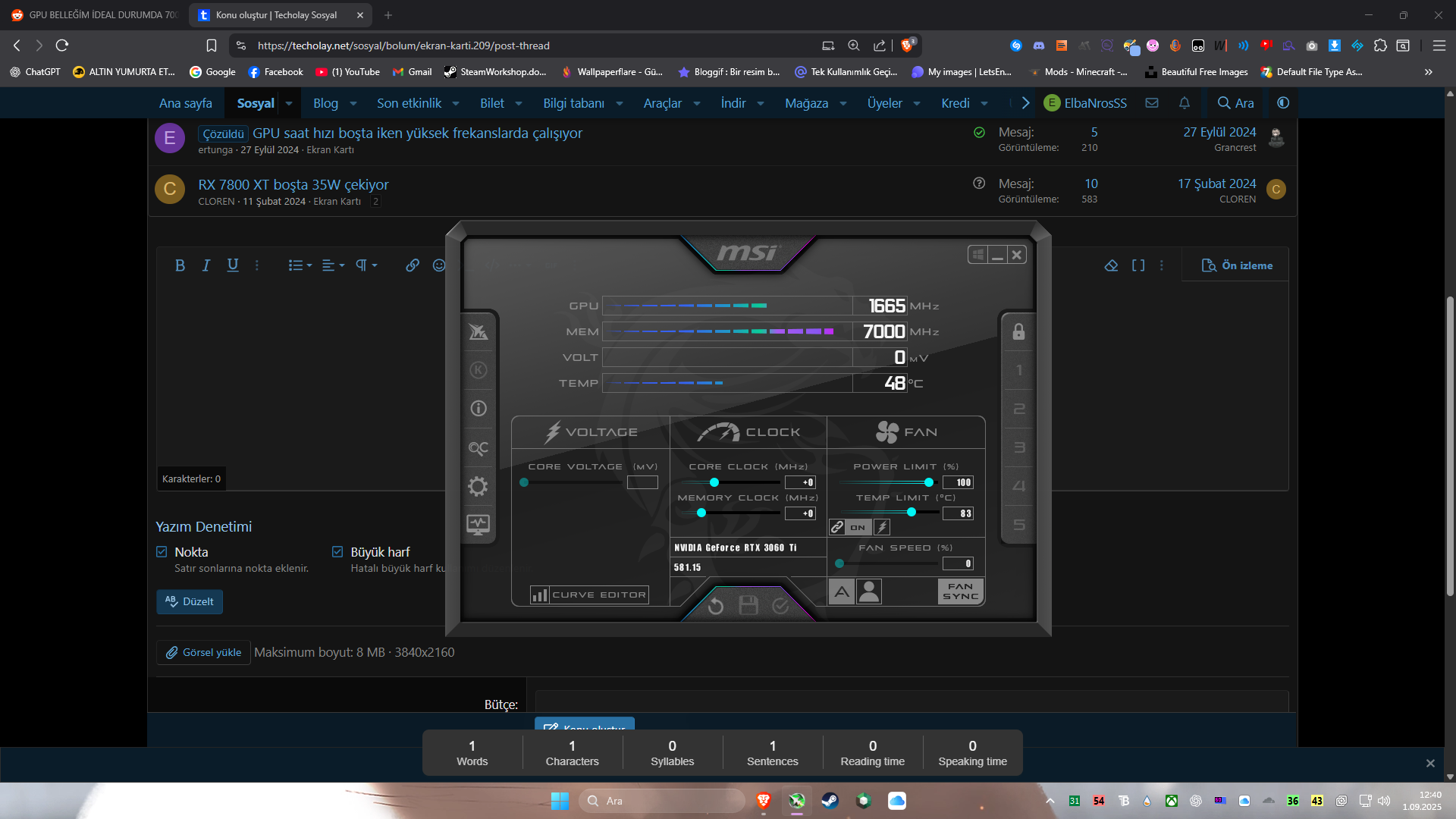Open the text alignment dropdown
The image size is (1456, 819).
(334, 265)
